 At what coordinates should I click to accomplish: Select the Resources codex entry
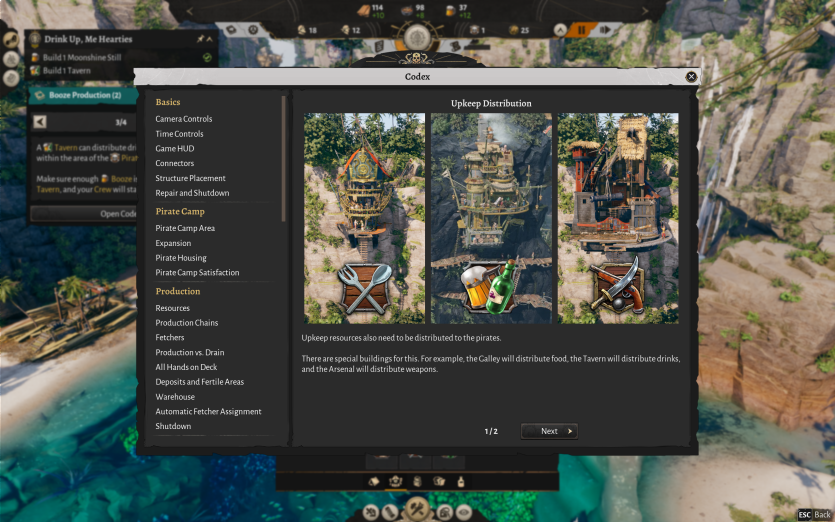(x=173, y=308)
